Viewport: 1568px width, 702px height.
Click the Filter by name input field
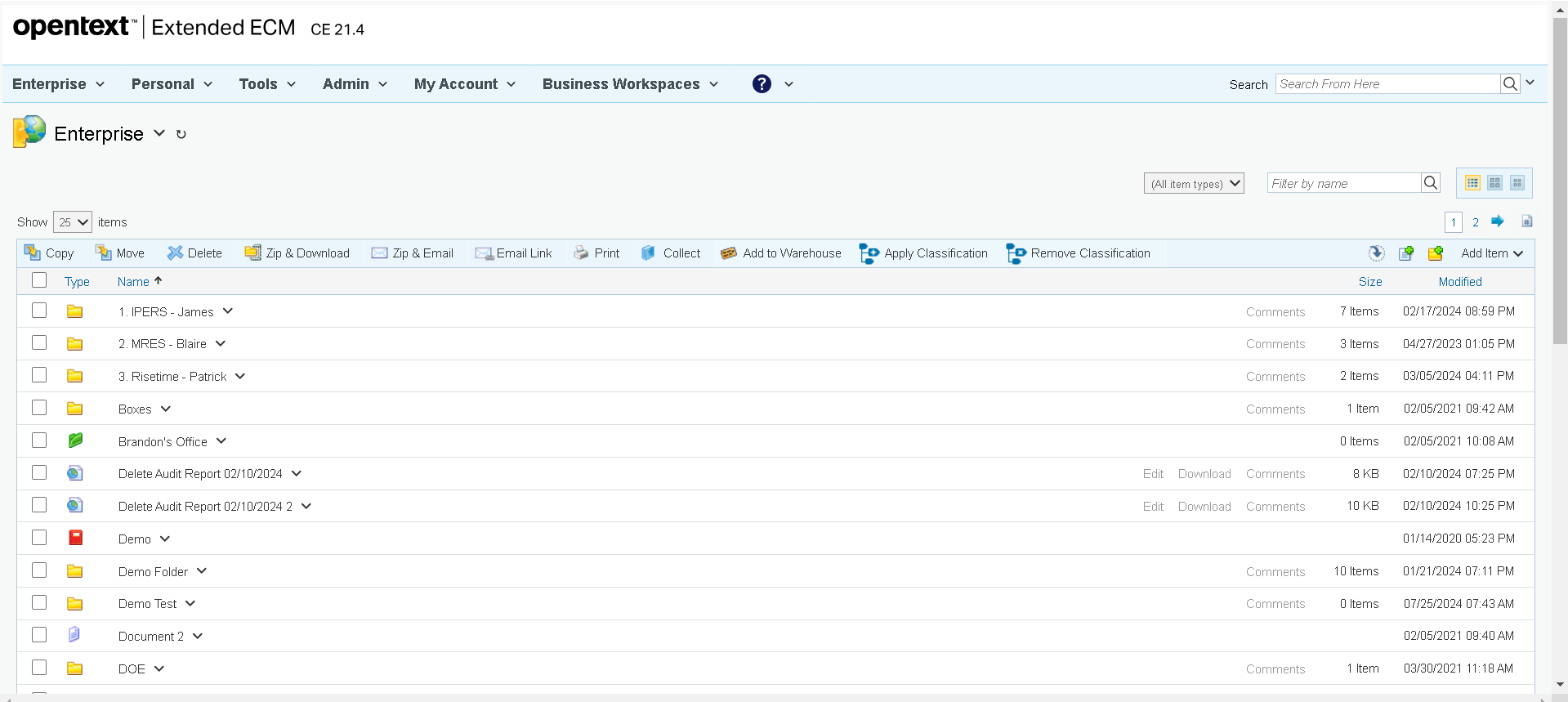1344,184
